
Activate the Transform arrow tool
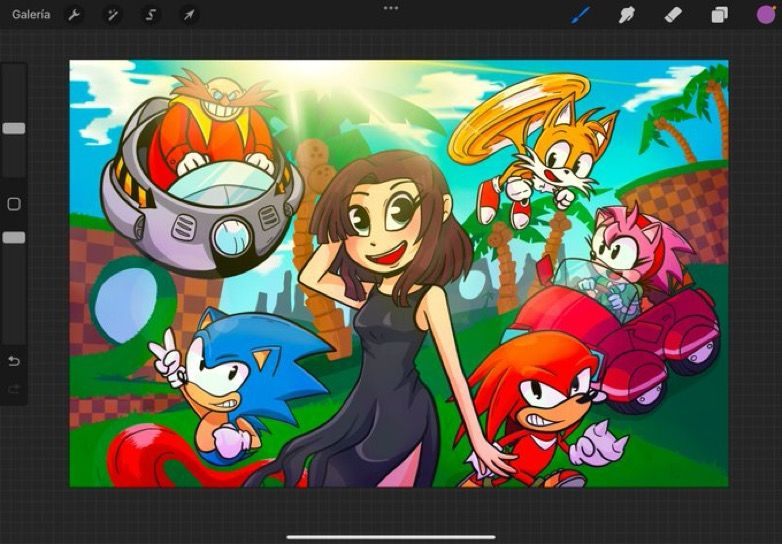189,15
